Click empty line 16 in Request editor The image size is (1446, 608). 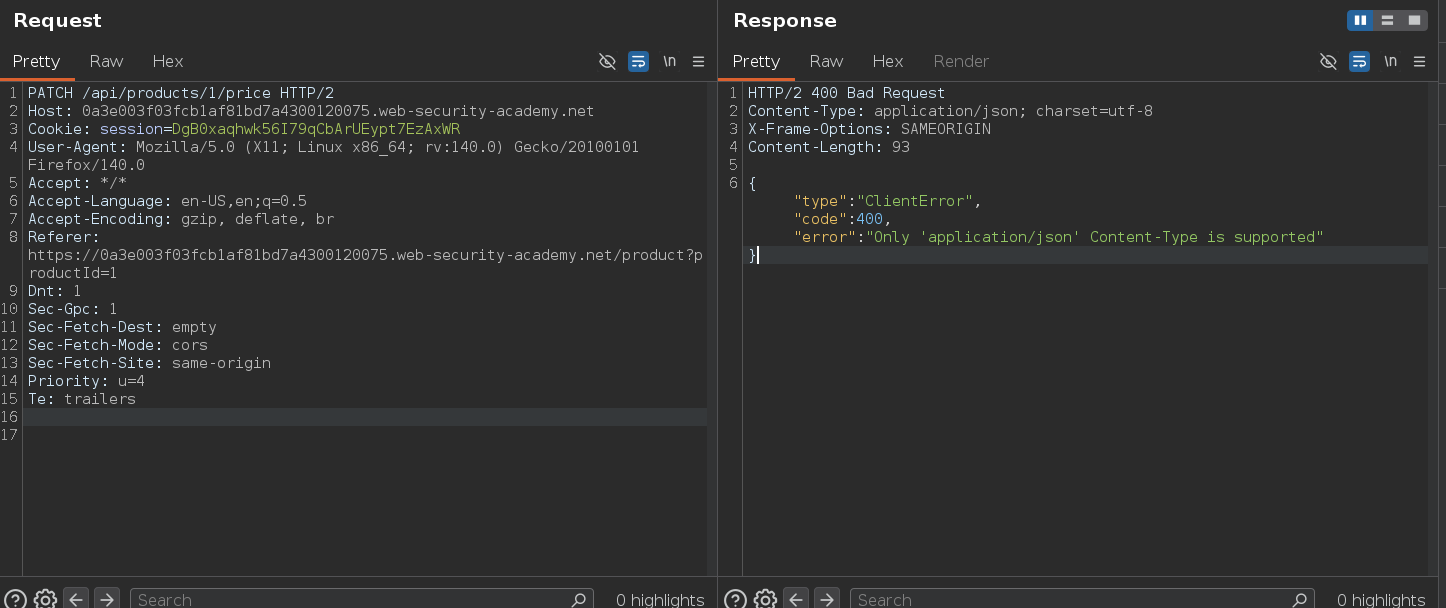point(366,417)
